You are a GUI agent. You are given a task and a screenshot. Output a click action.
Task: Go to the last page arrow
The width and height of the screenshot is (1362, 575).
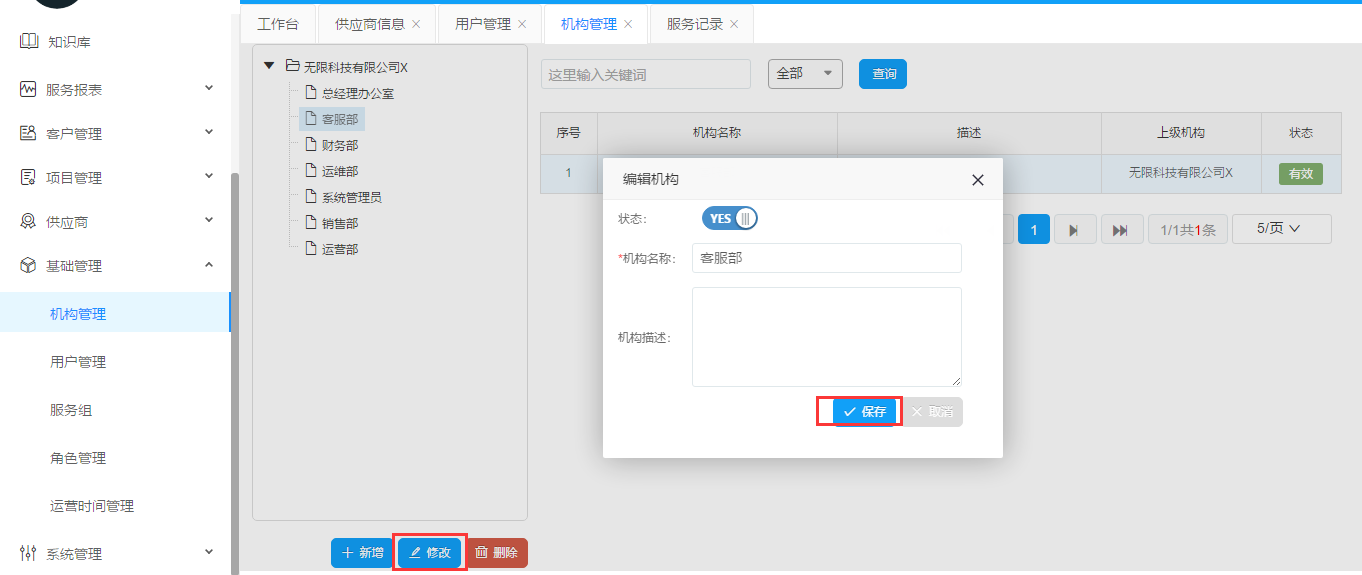[1121, 230]
